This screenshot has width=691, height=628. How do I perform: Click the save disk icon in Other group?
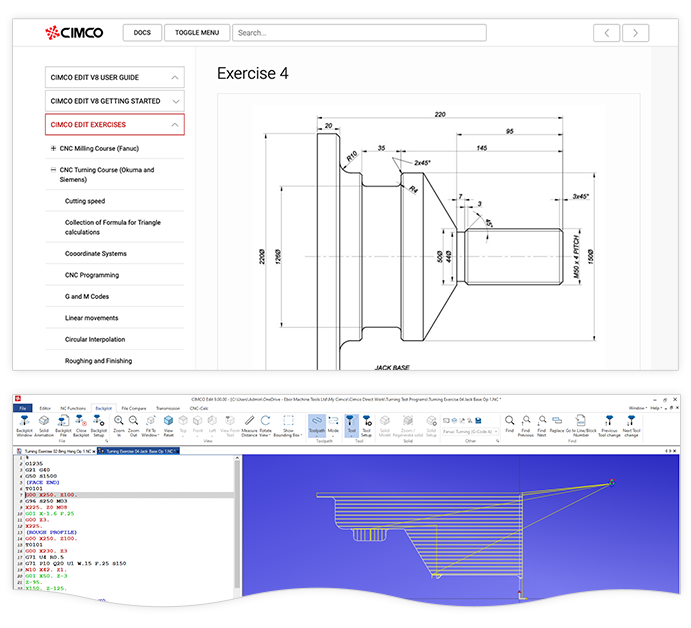[x=479, y=420]
